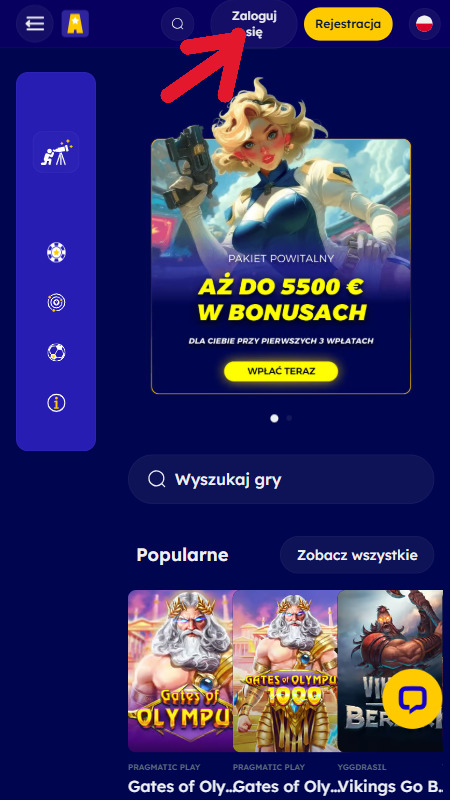The width and height of the screenshot is (450, 800).
Task: Collapse the hamburger menu icon
Action: 35,23
